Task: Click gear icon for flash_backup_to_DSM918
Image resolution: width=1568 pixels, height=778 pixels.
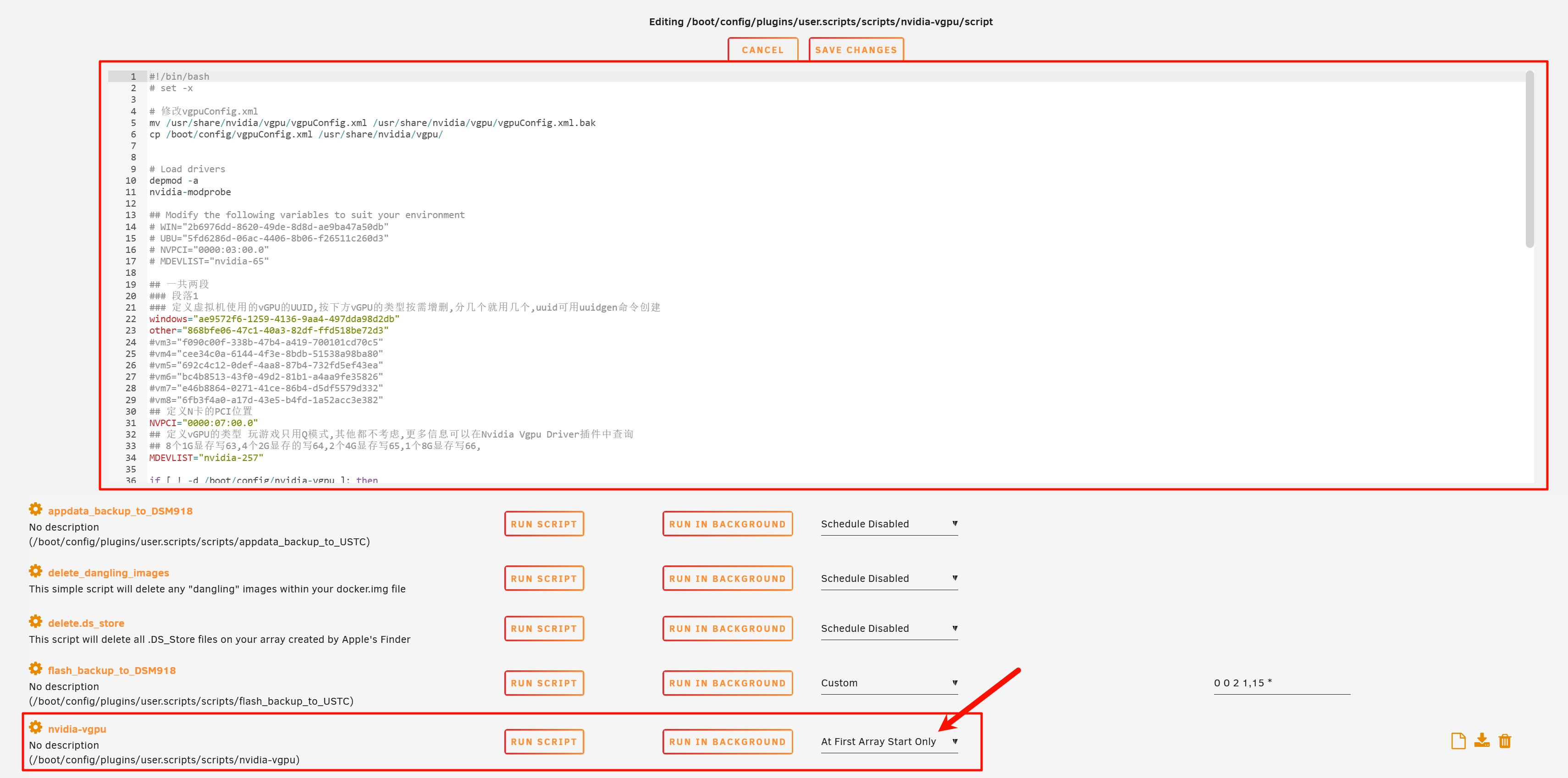Action: point(35,668)
